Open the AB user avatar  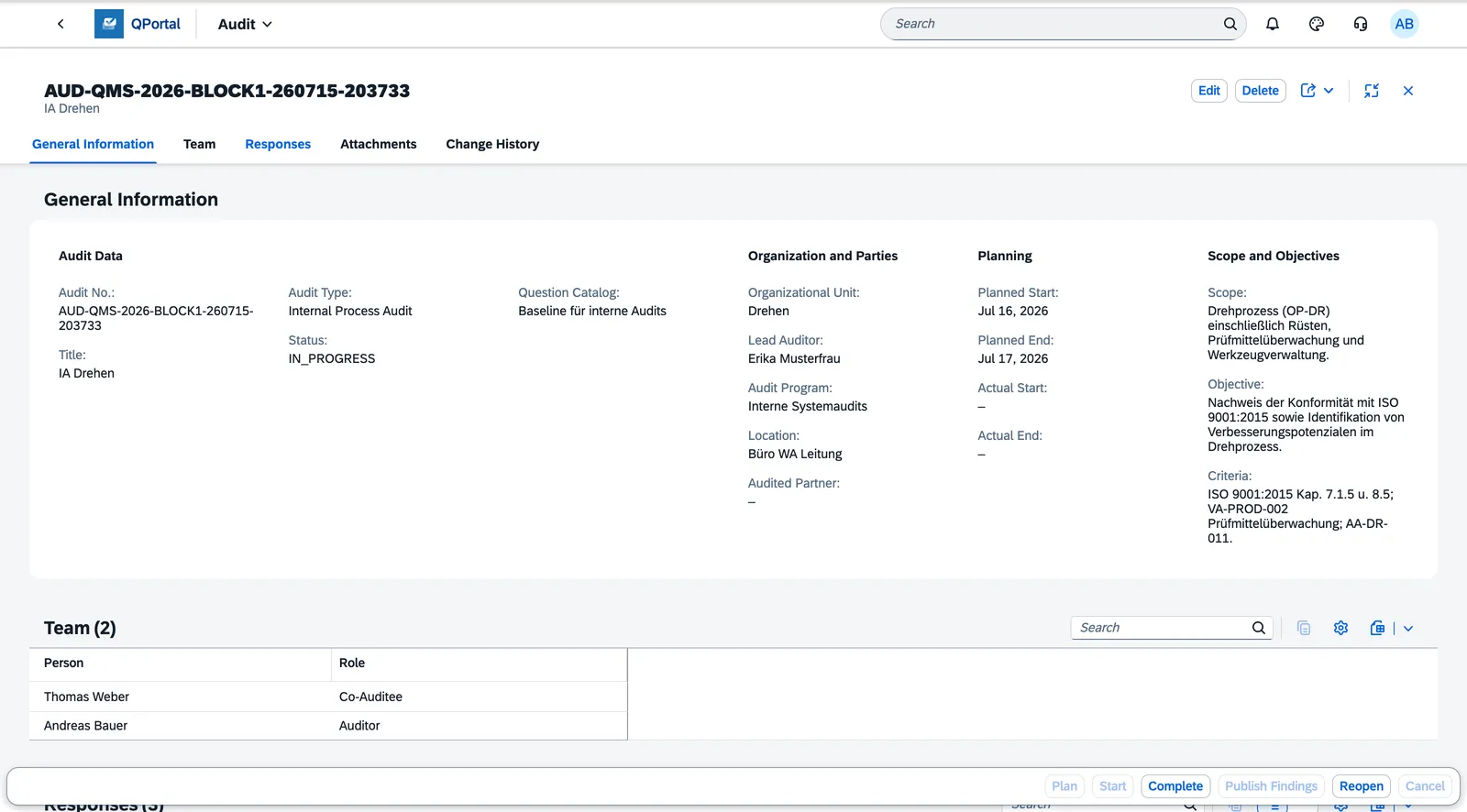coord(1404,24)
